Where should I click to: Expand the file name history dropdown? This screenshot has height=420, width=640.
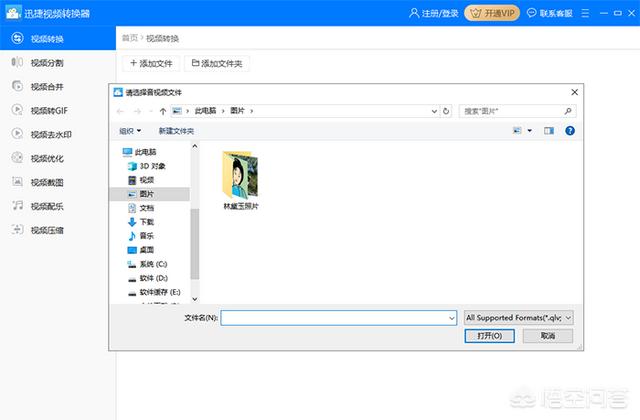(451, 317)
